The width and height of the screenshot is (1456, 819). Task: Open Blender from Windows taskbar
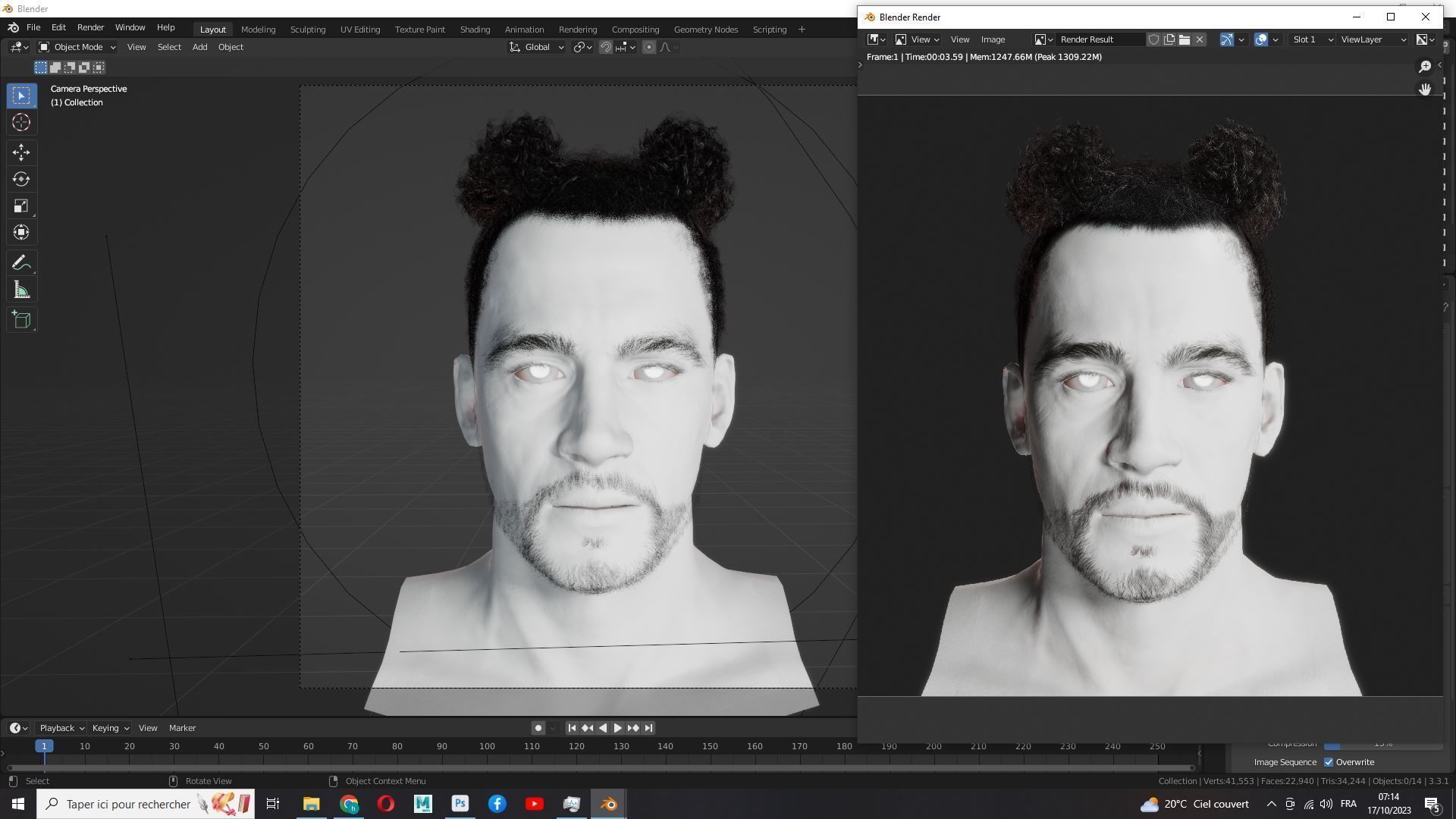coord(609,804)
